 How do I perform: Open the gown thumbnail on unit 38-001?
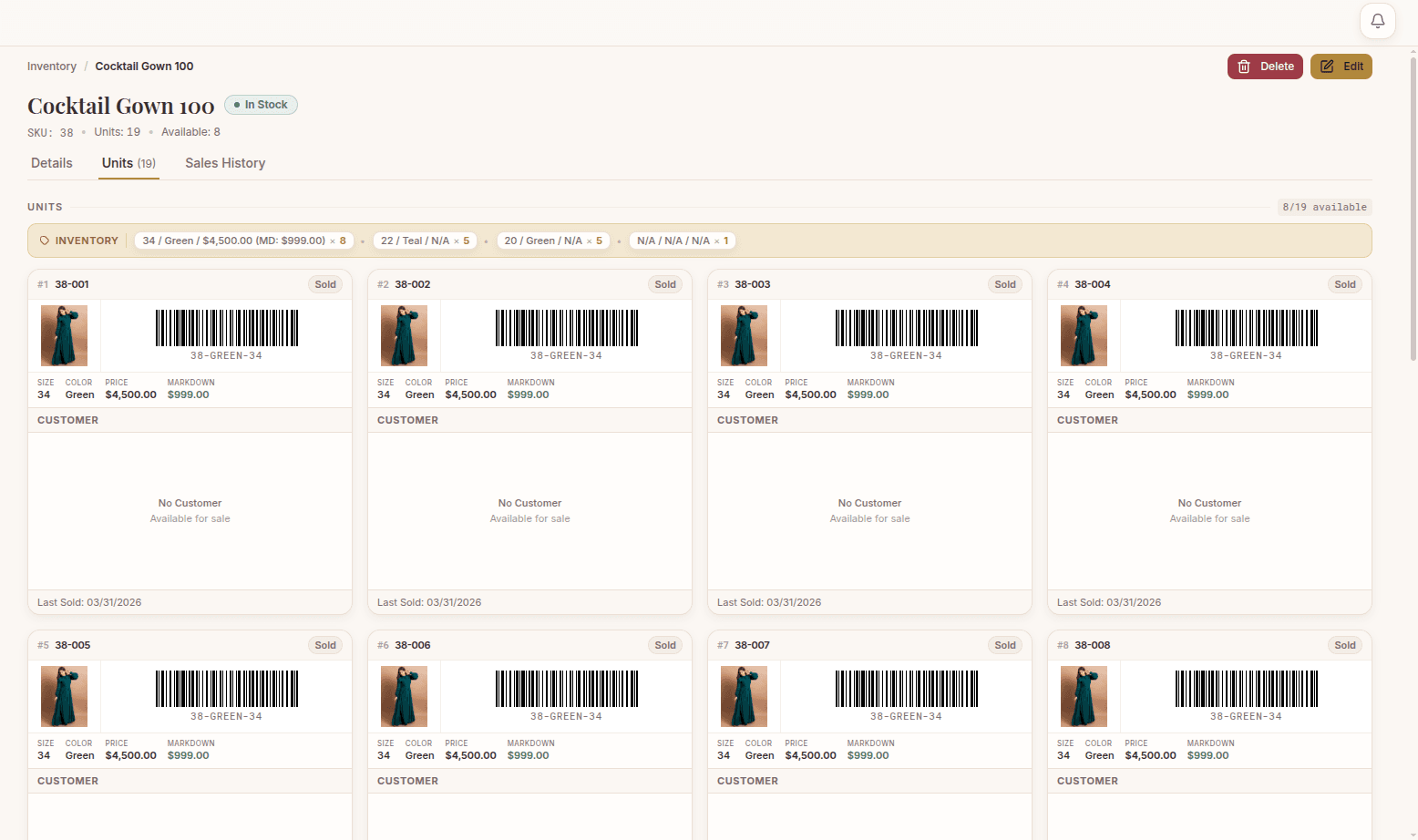[64, 335]
